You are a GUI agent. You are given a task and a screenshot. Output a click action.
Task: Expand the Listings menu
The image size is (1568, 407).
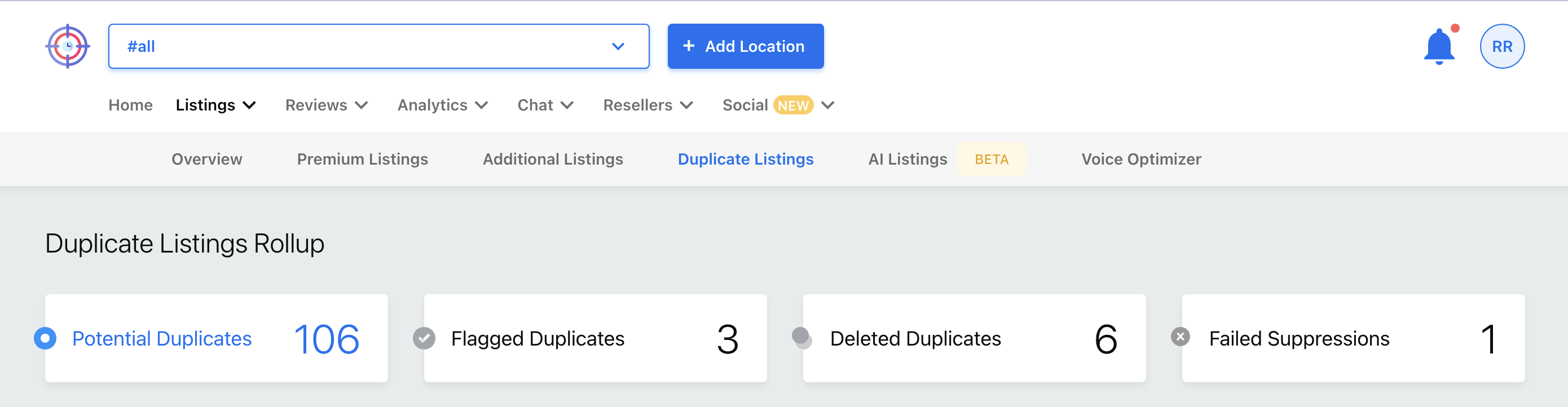coord(215,105)
